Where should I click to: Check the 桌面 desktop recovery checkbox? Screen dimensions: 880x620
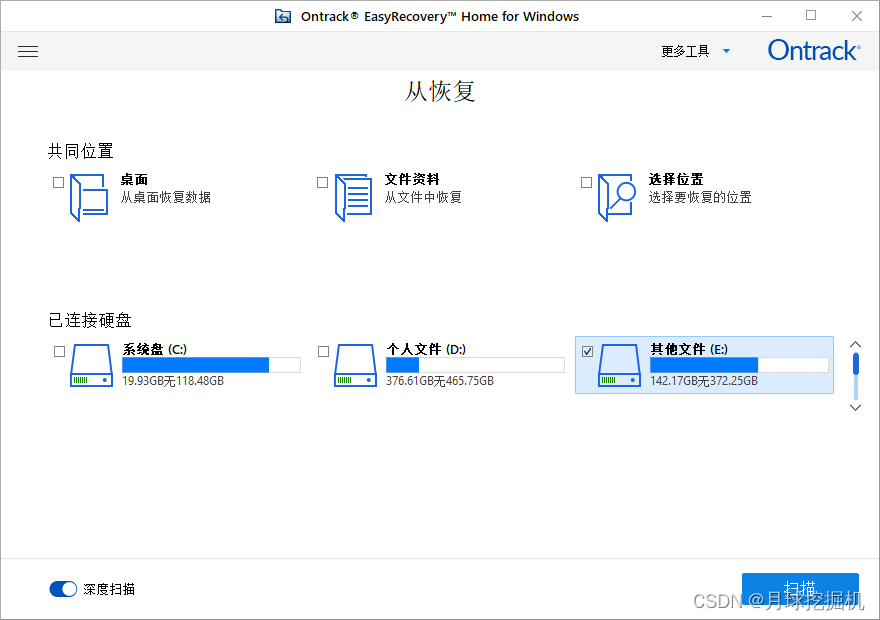tap(58, 182)
